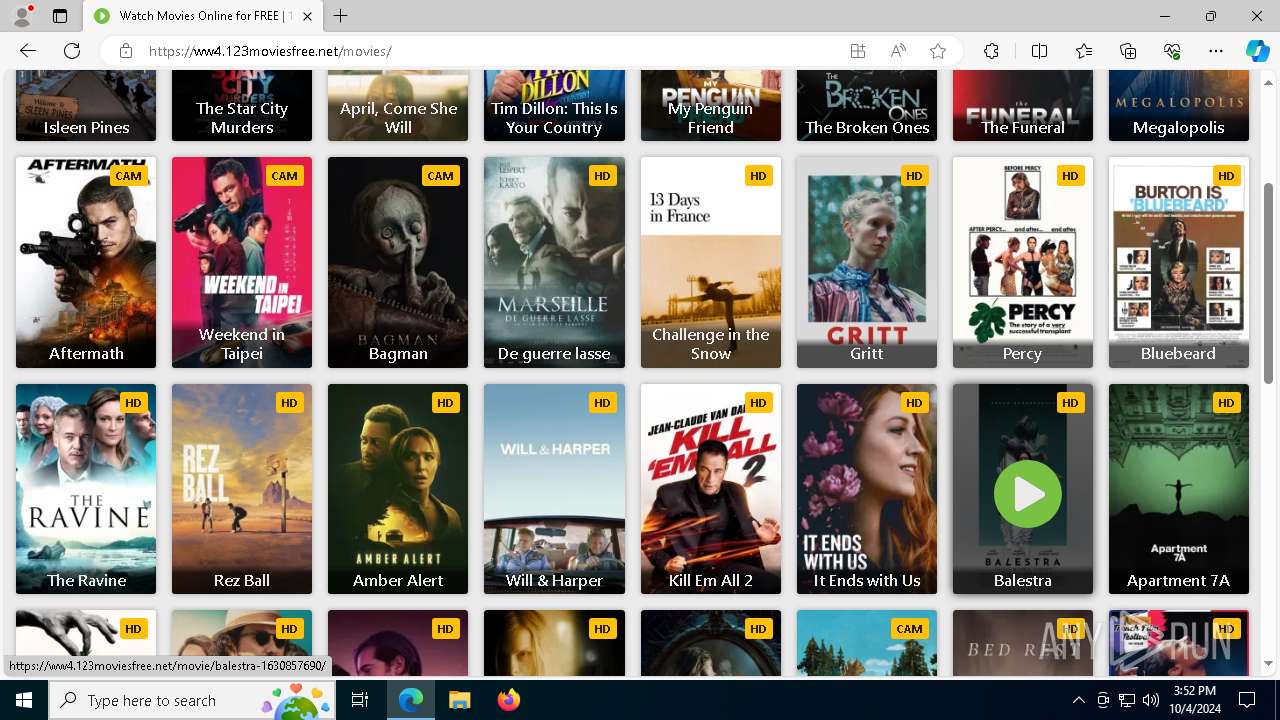
Task: Open the Percy movie poster
Action: click(1023, 262)
